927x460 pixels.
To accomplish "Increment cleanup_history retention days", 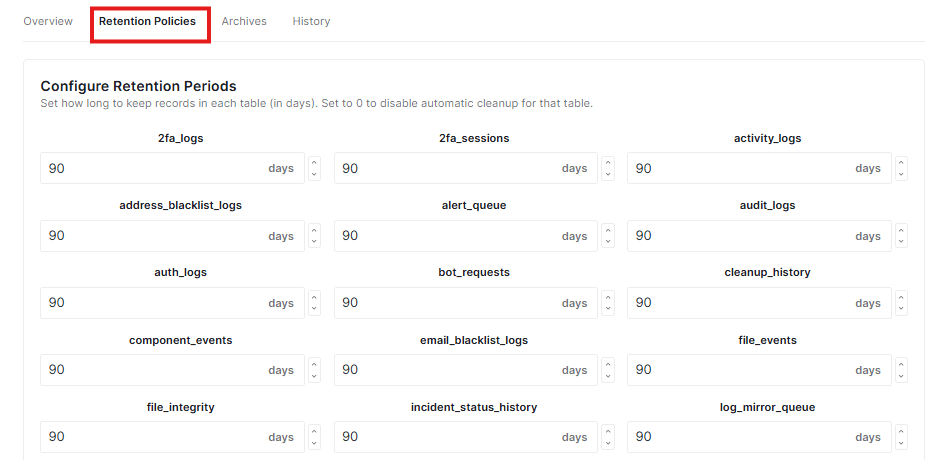I will coord(901,297).
